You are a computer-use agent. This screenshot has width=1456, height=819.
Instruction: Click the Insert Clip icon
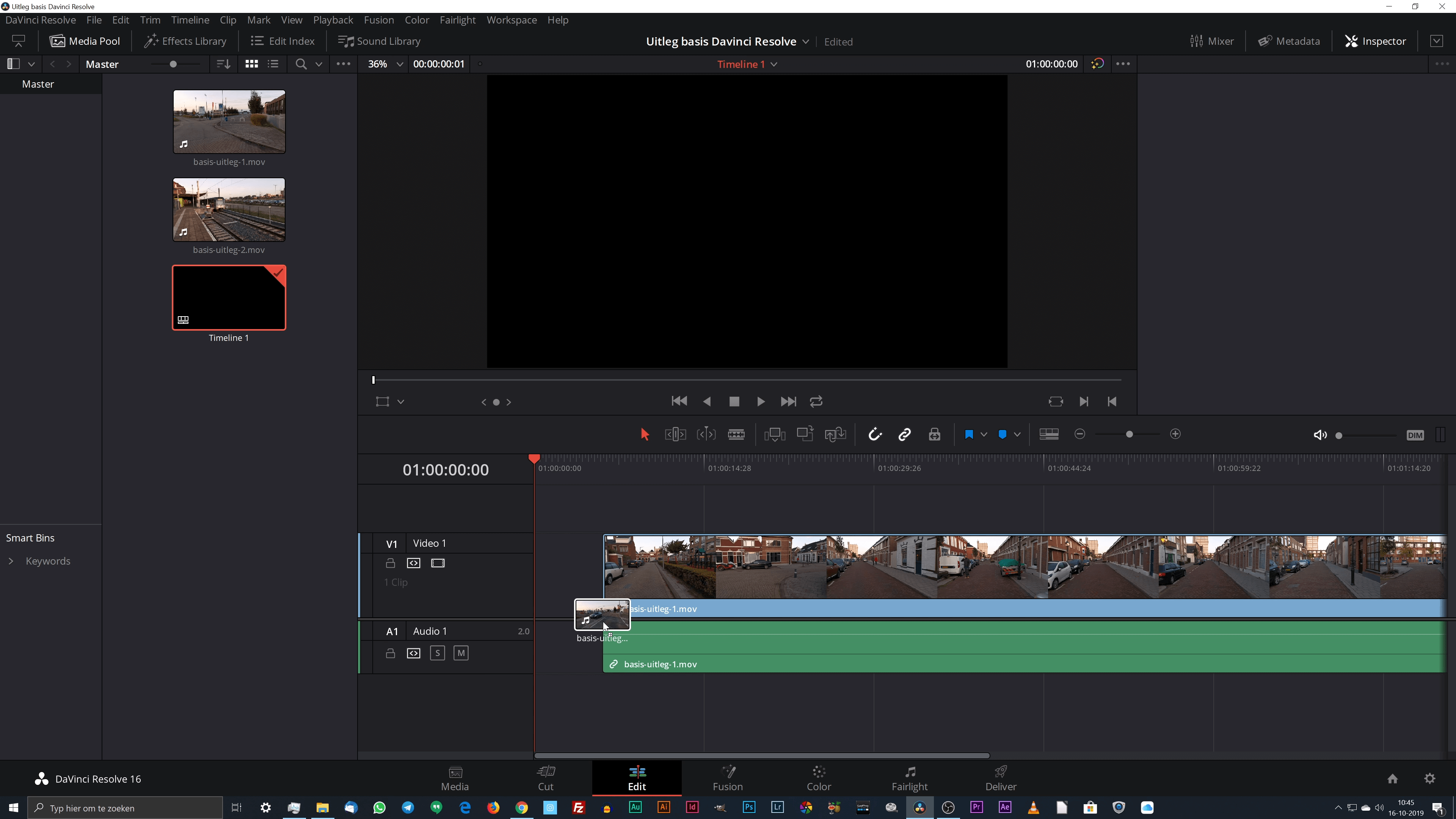[x=774, y=434]
